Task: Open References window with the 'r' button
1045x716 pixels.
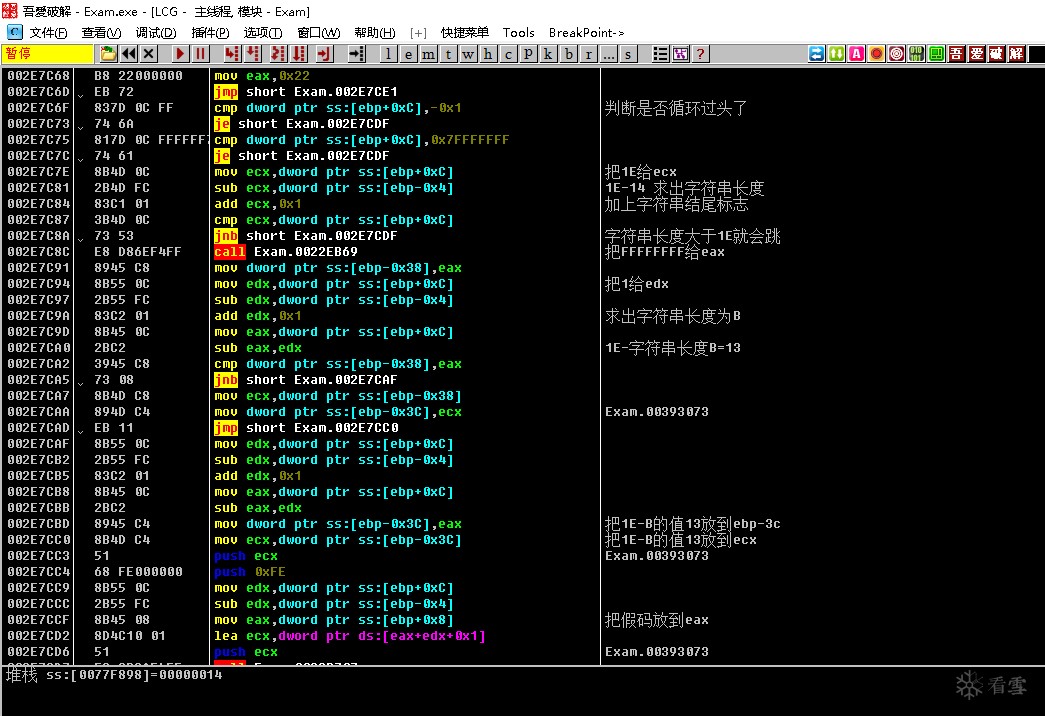Action: [588, 54]
